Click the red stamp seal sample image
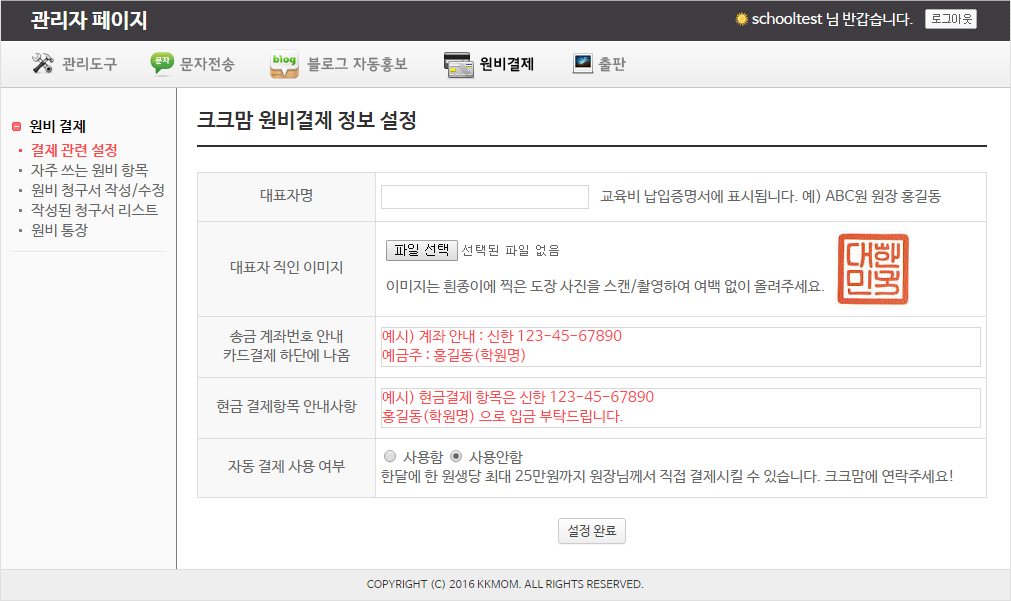1011x601 pixels. click(x=873, y=269)
